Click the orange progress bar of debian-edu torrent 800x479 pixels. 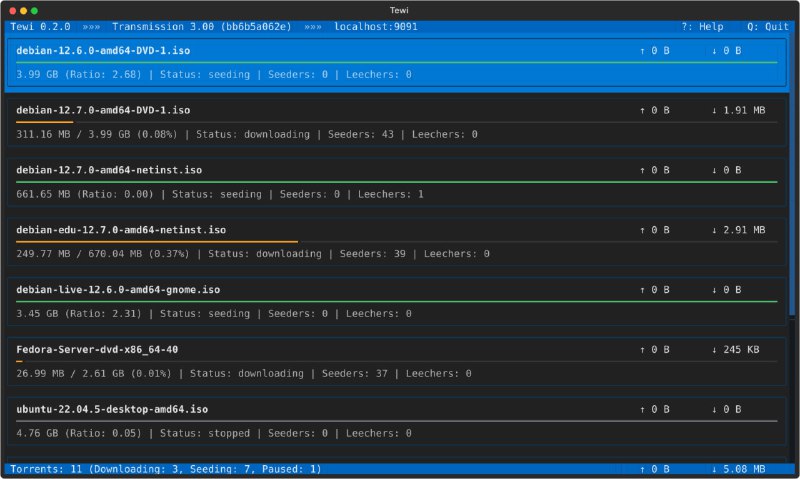(157, 241)
